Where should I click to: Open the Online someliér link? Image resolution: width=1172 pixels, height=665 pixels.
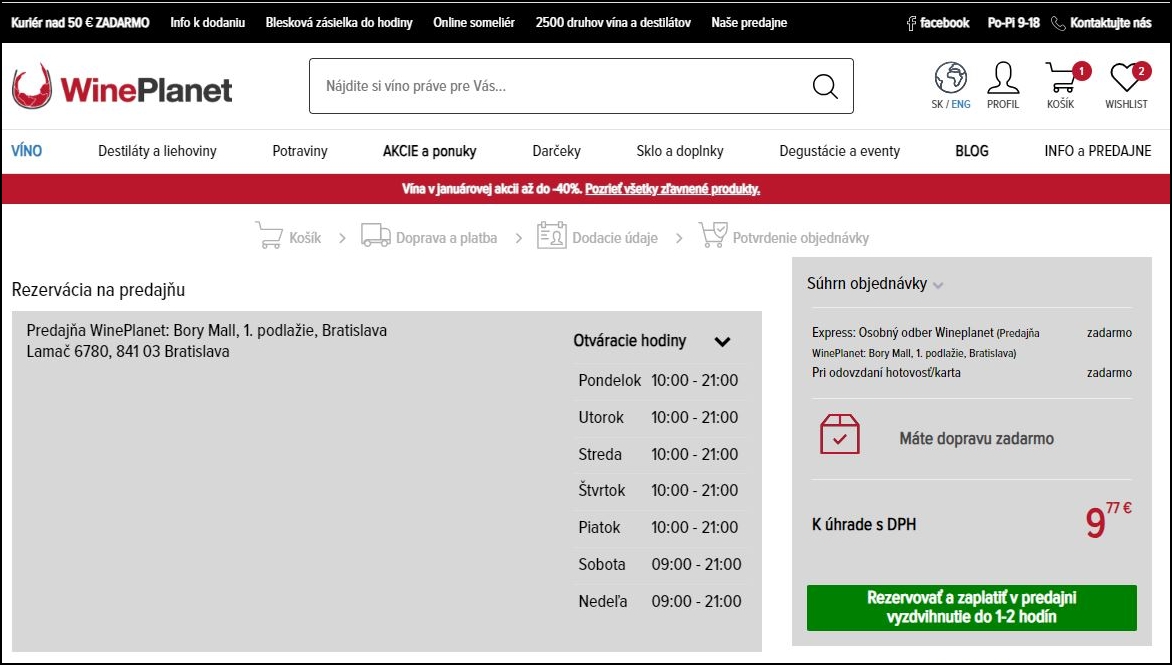(x=474, y=23)
